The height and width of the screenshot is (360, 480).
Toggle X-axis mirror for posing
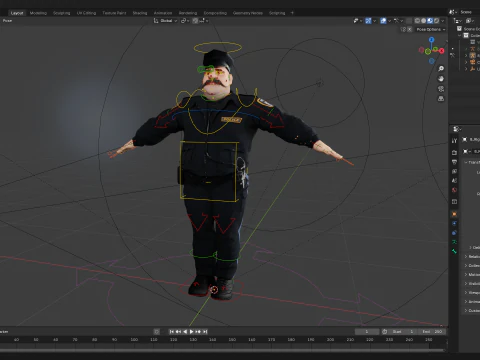pyautogui.click(x=410, y=29)
